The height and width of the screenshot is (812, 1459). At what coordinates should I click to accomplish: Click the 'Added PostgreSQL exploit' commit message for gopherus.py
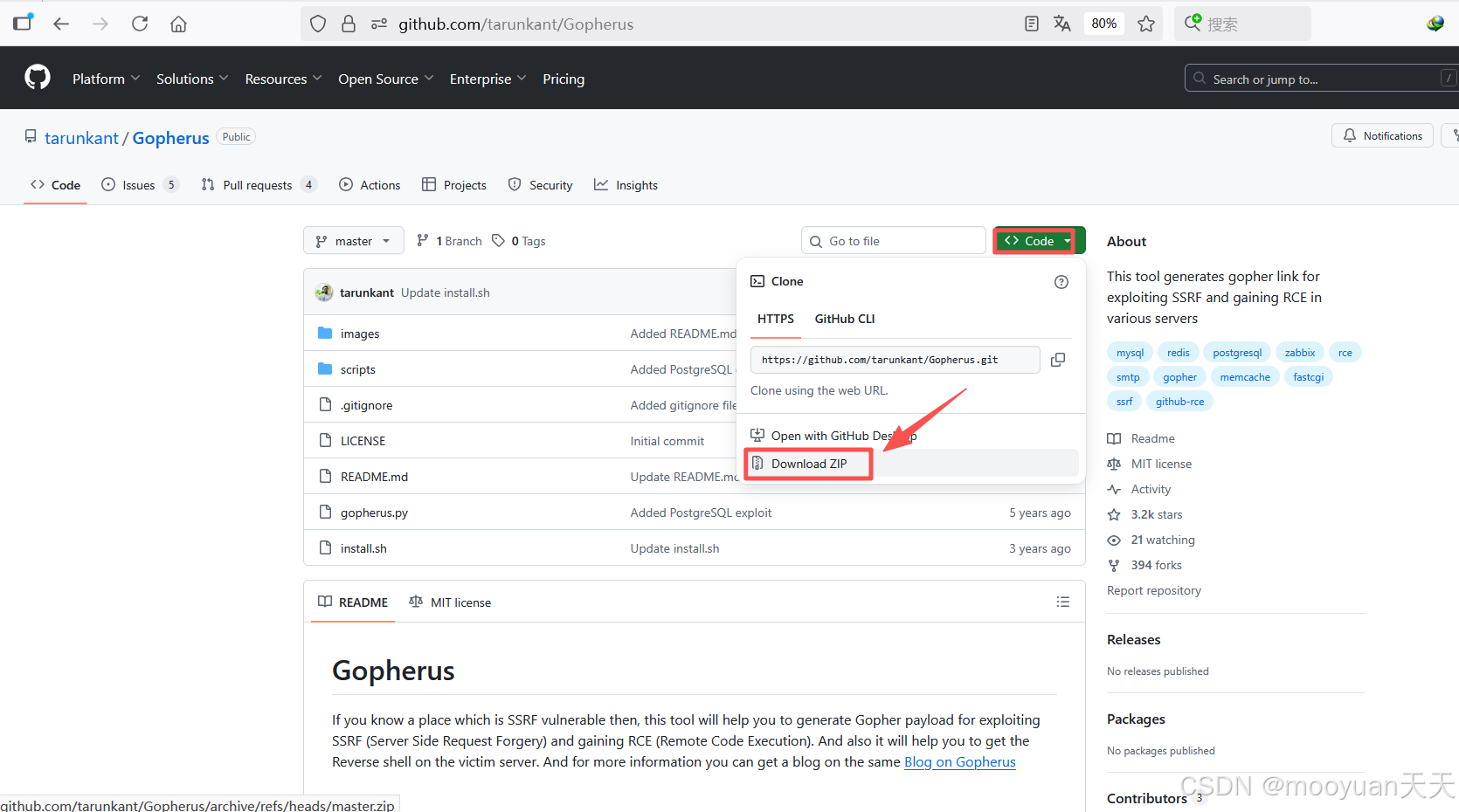701,513
